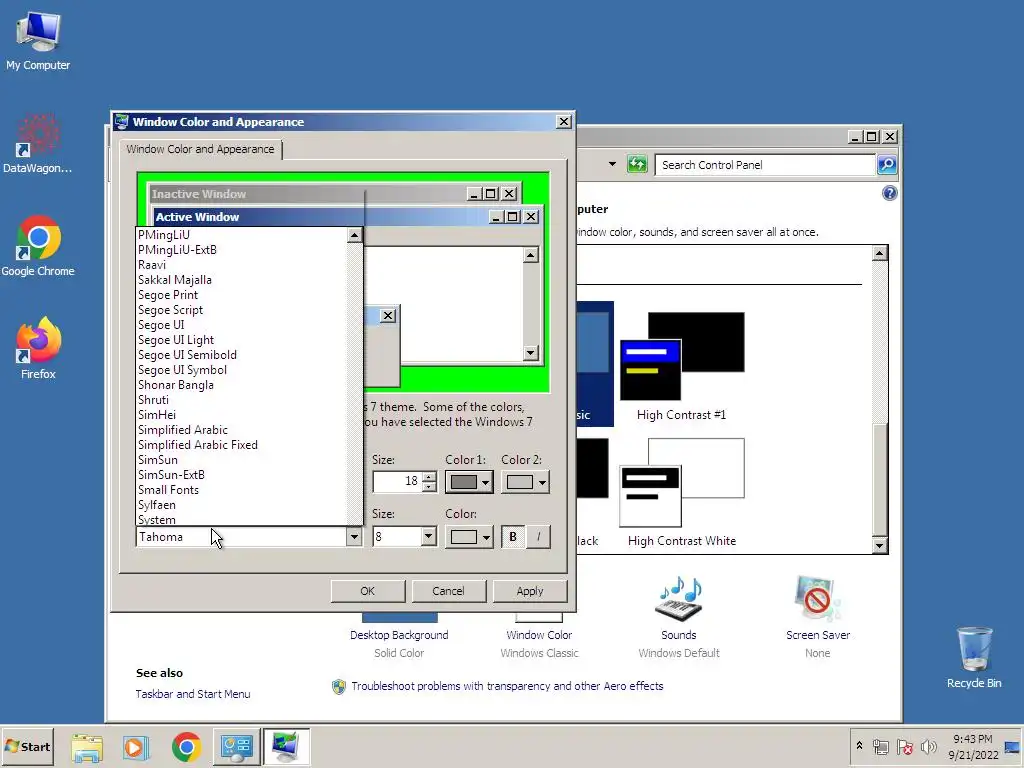
Task: Click Inactive Window title in preview
Action: tap(199, 194)
